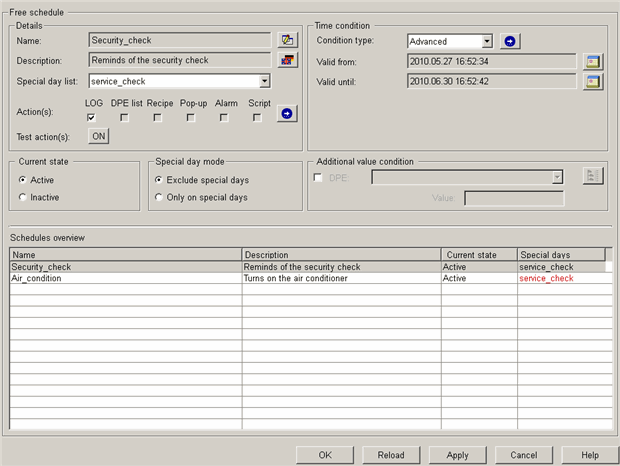The width and height of the screenshot is (620, 466).
Task: Uncheck the LOG action checkbox
Action: [x=92, y=117]
